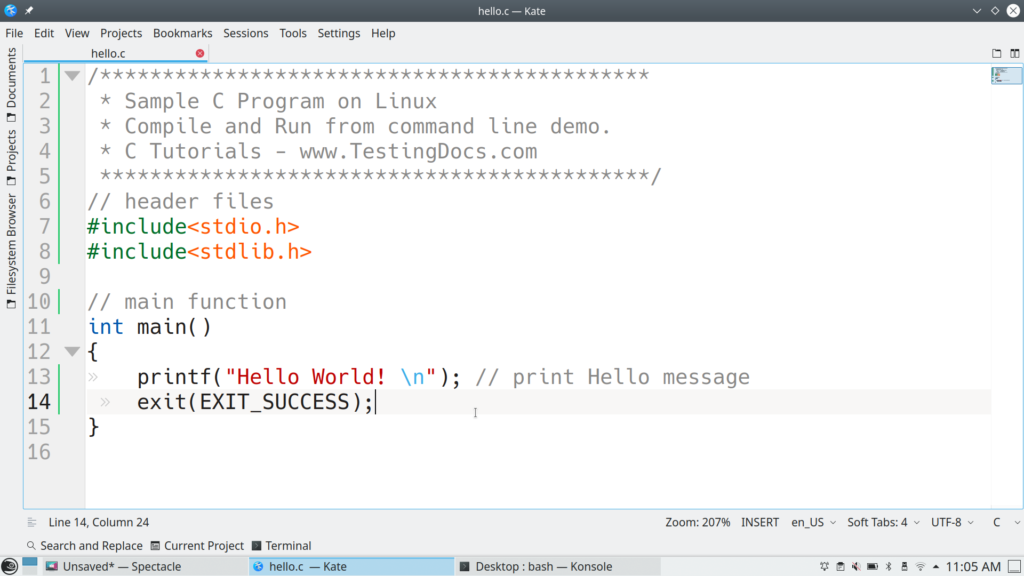Open the Current Project panel
The height and width of the screenshot is (576, 1024).
click(196, 545)
